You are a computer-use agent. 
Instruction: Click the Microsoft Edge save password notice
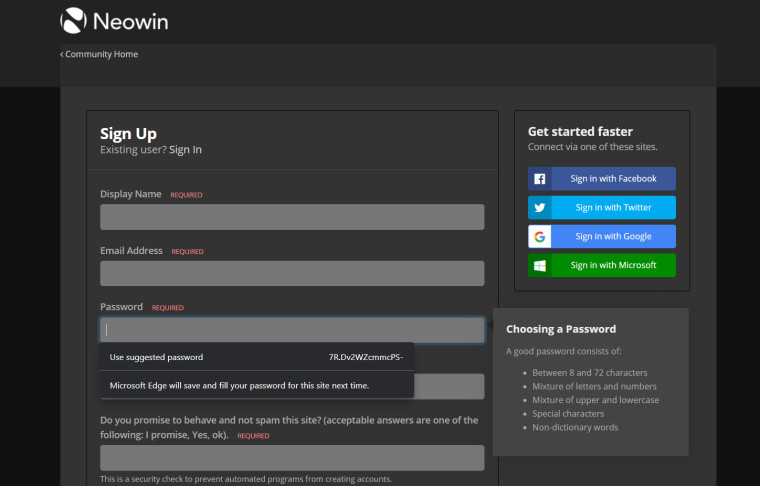click(x=256, y=385)
